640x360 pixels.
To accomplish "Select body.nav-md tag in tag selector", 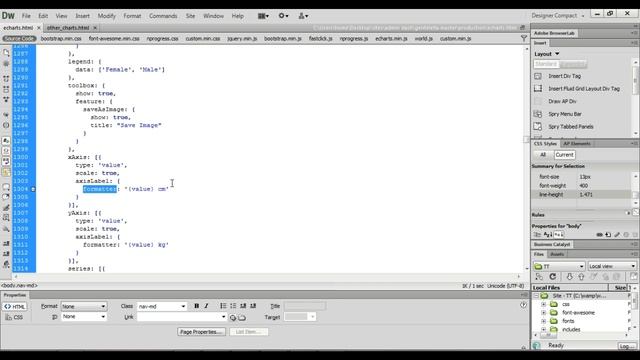I will pyautogui.click(x=19, y=286).
